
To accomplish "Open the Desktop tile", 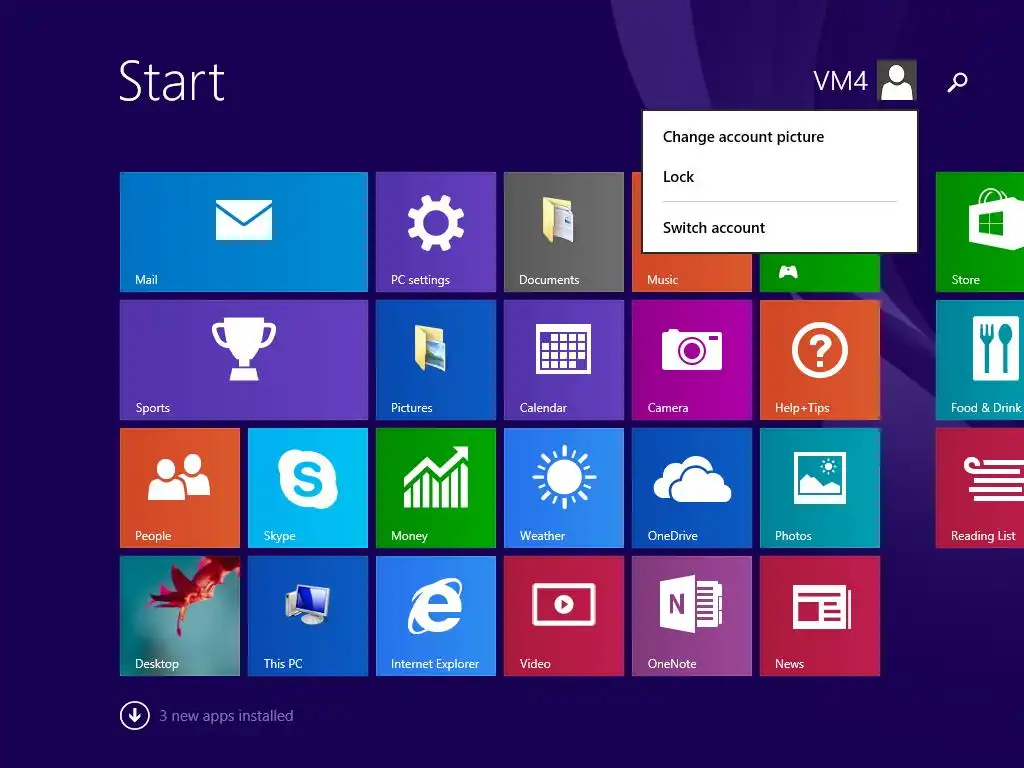I will 180,616.
